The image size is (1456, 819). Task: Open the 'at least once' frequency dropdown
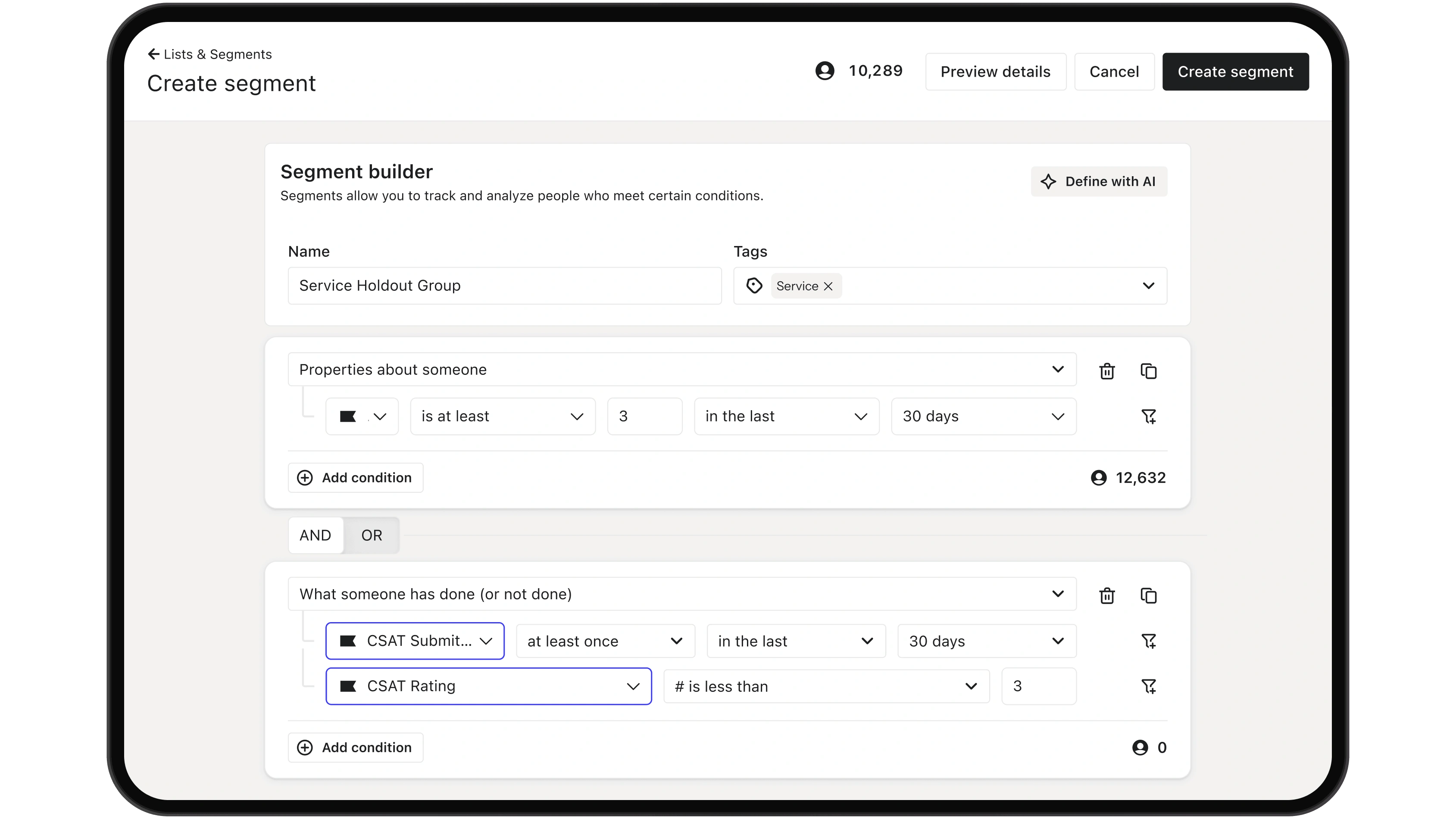click(x=605, y=641)
